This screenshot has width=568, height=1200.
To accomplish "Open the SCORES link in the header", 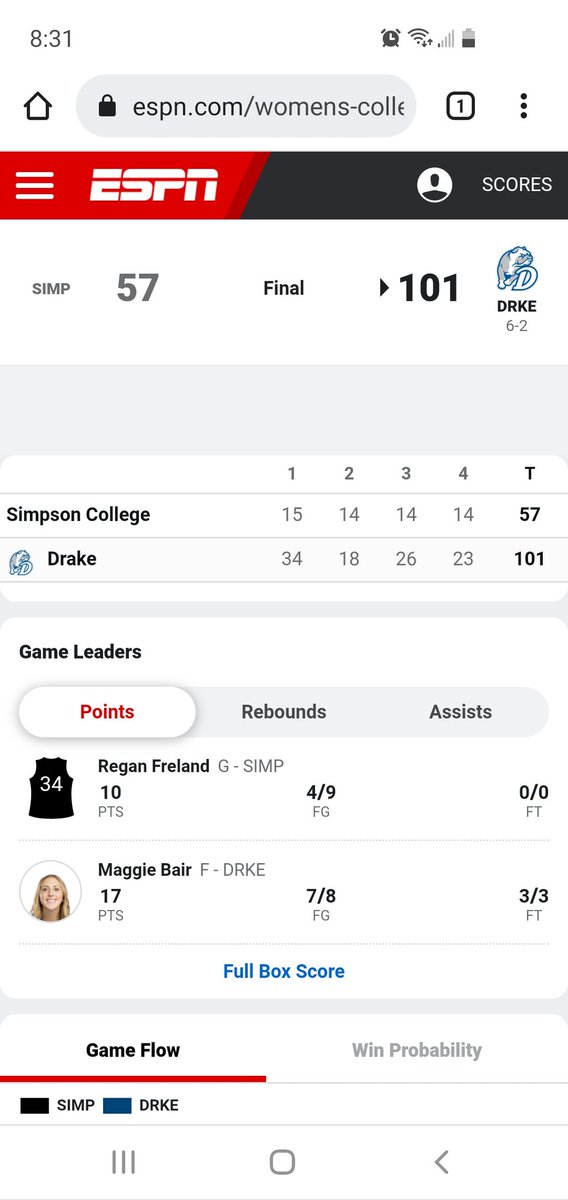I will 517,185.
